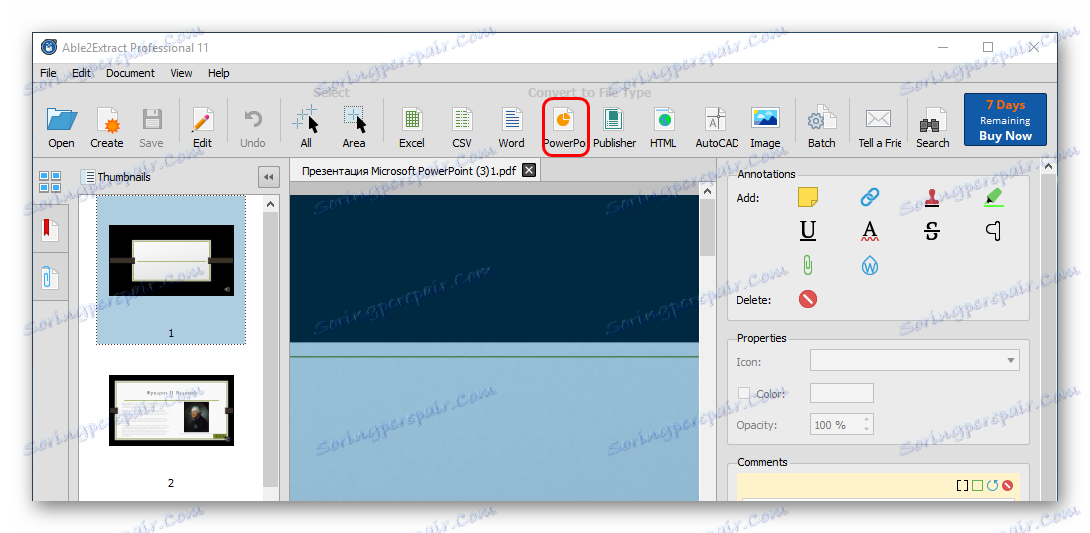Screen dimensions: 1090x533
Task: Convert to Excel using the toolbar
Action: pos(412,127)
